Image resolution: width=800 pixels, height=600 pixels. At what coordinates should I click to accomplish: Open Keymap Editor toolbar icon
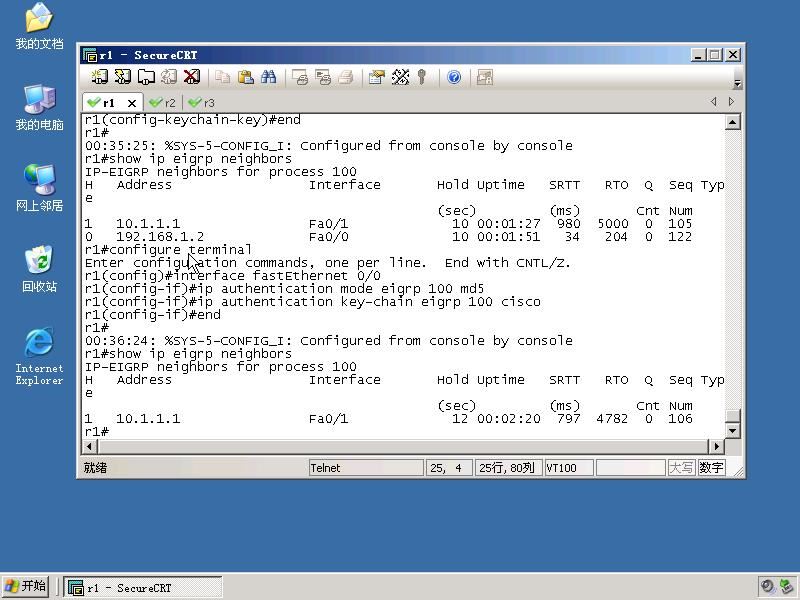click(400, 77)
